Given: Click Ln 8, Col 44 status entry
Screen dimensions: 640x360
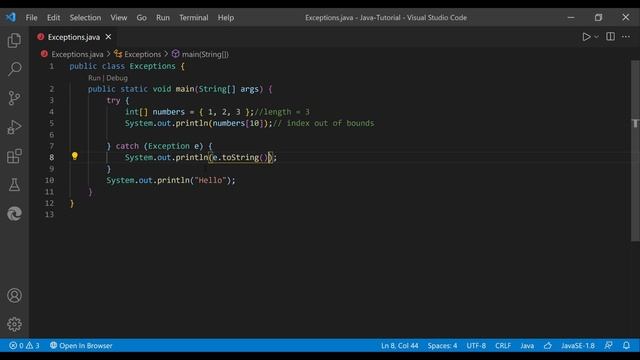Looking at the screenshot, I should (x=400, y=345).
